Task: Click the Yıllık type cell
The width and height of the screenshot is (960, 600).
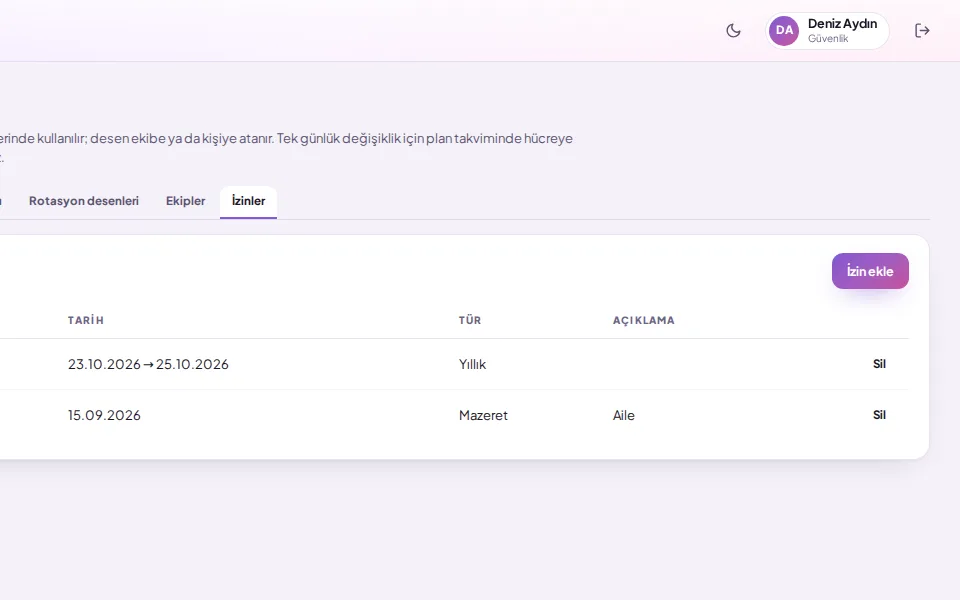Action: [x=472, y=364]
